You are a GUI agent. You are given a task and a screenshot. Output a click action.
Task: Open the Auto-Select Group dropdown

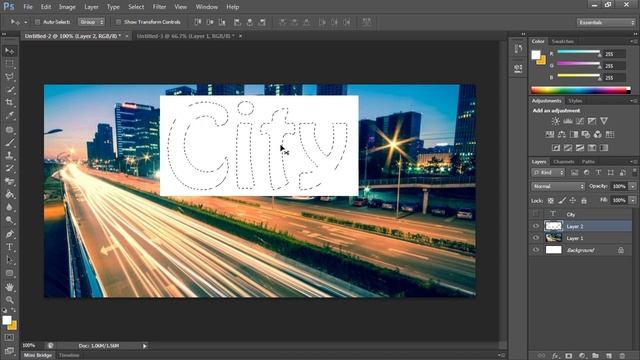click(91, 22)
